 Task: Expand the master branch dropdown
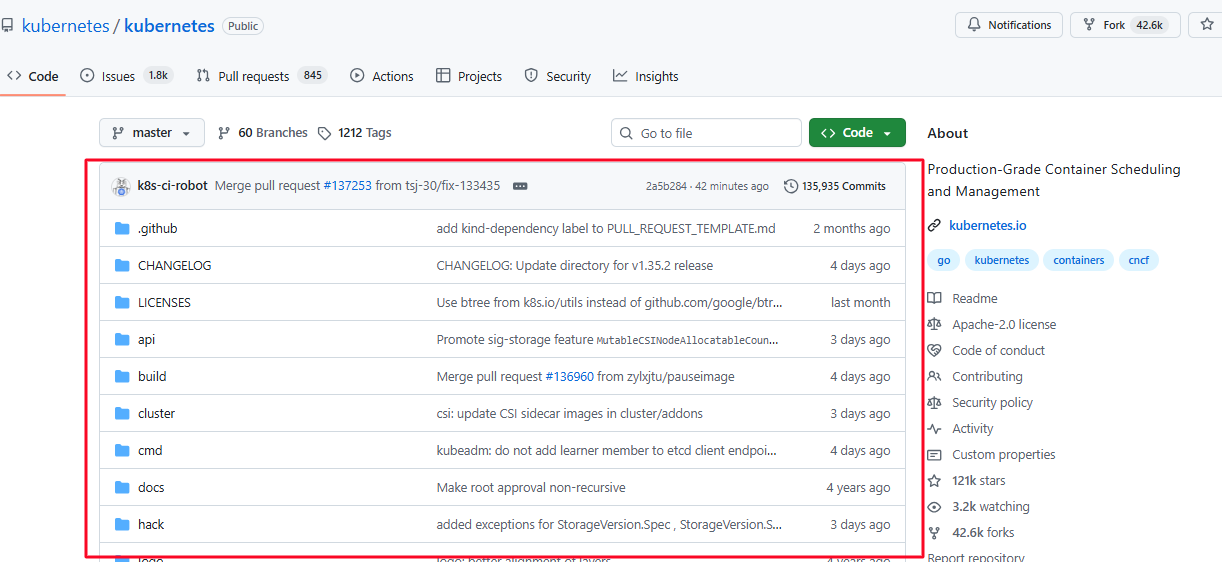pos(152,133)
